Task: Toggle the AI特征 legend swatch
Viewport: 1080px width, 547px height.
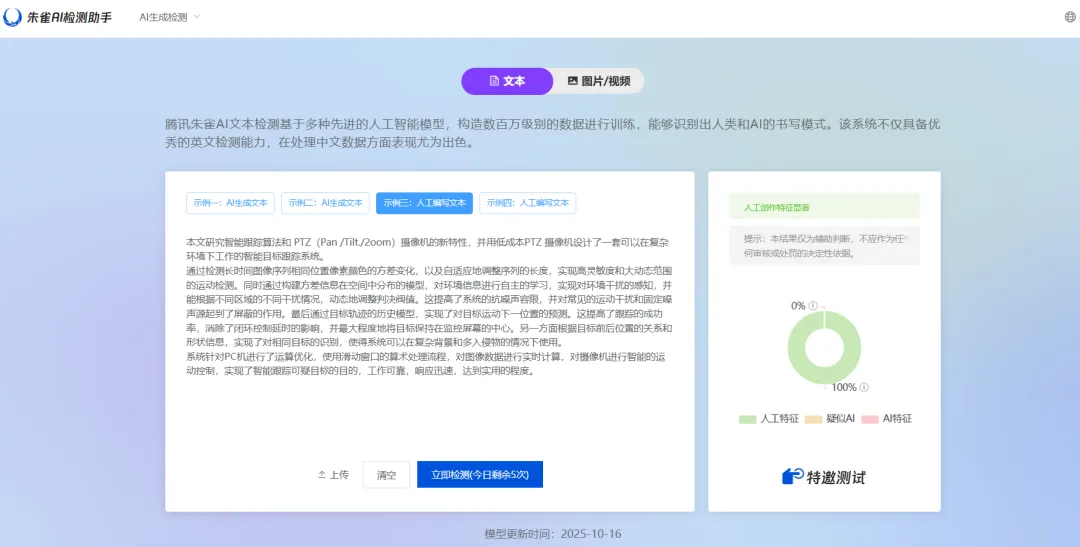Action: (870, 419)
